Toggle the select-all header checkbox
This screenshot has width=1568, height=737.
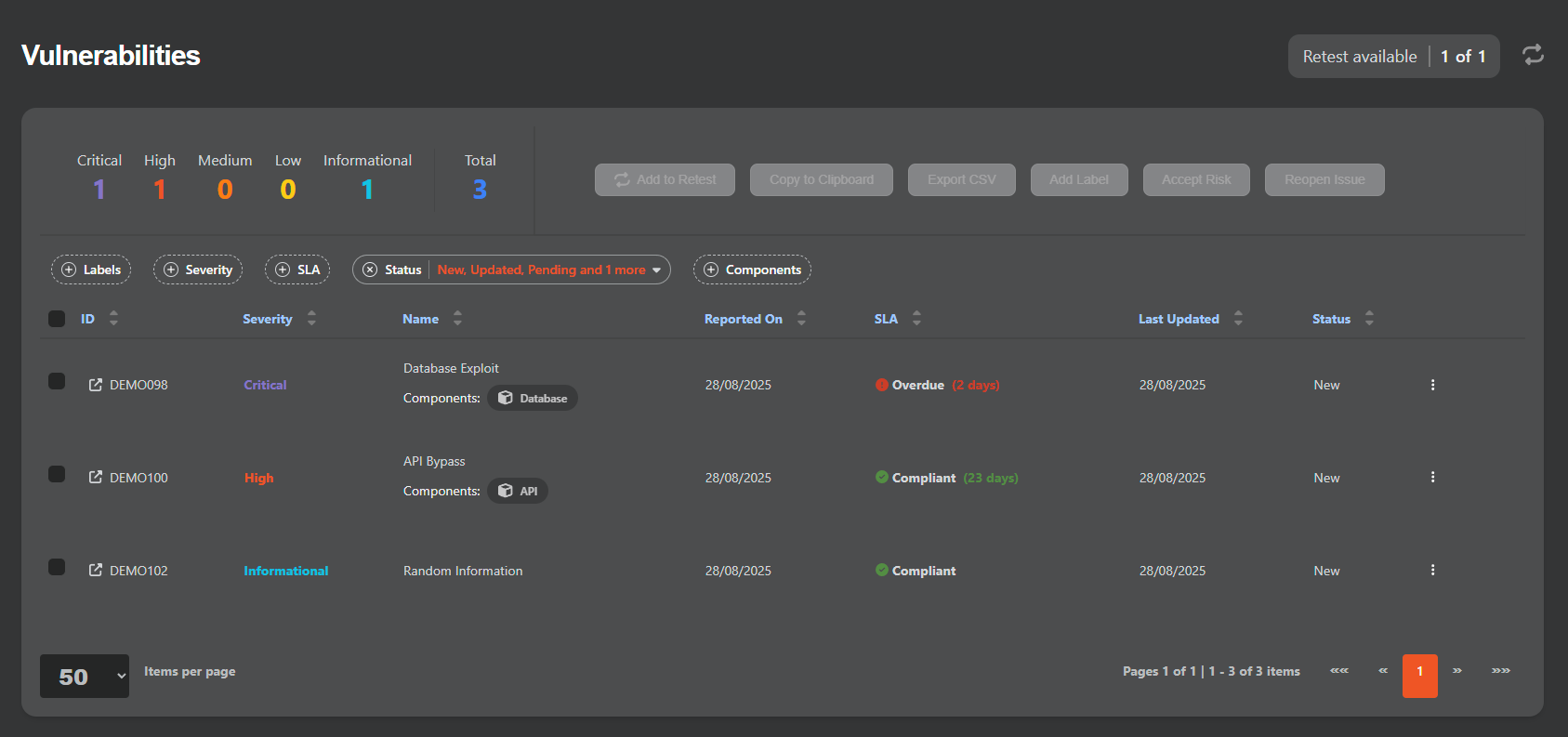click(x=57, y=319)
